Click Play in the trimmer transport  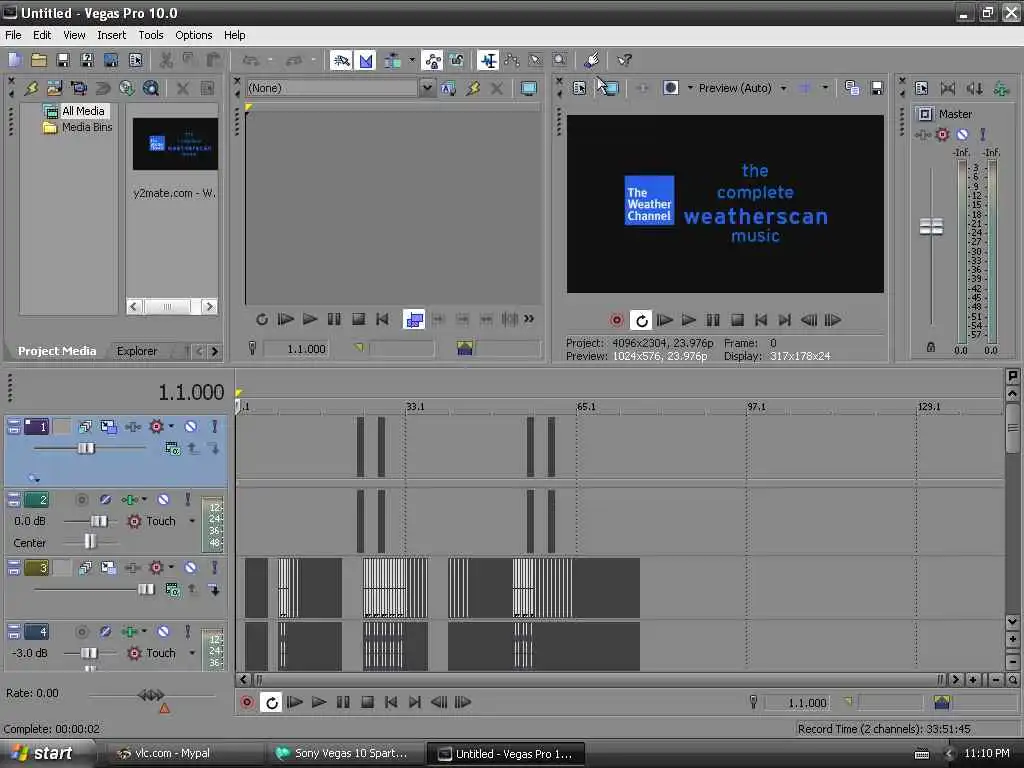tap(310, 319)
